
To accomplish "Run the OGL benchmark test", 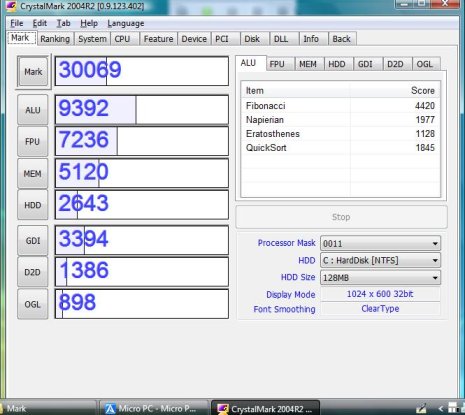I will (x=33, y=304).
